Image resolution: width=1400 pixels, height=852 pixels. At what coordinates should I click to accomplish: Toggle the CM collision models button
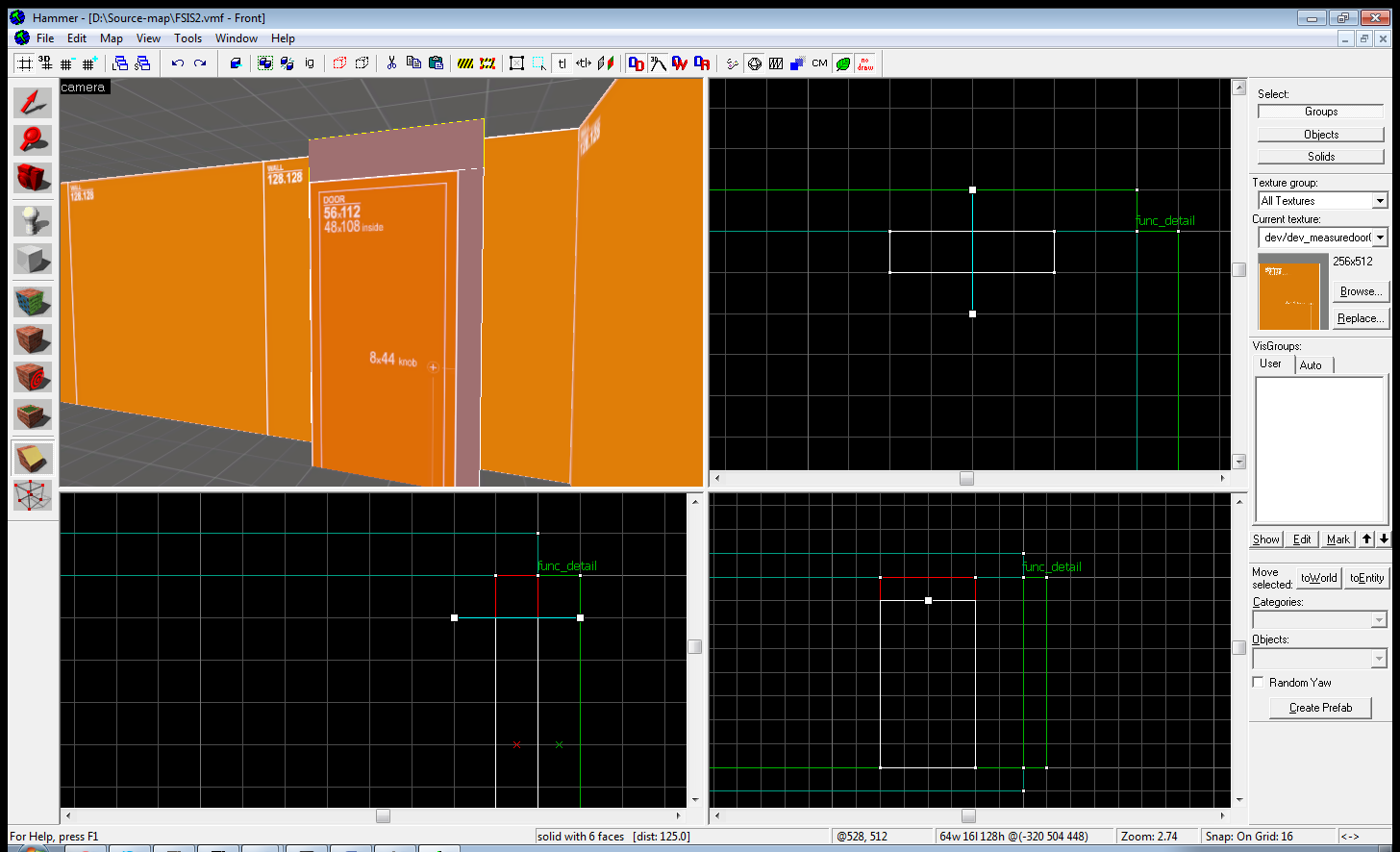[819, 63]
